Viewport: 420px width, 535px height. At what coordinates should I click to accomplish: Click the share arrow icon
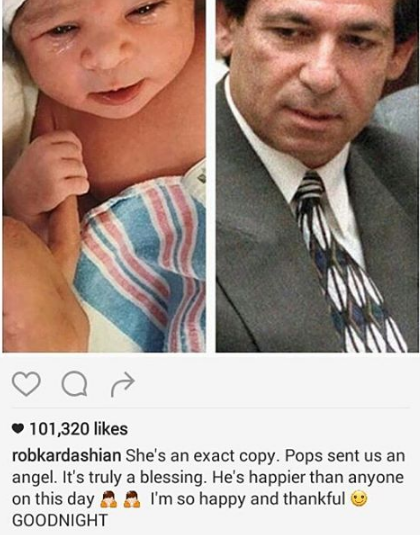tap(123, 385)
